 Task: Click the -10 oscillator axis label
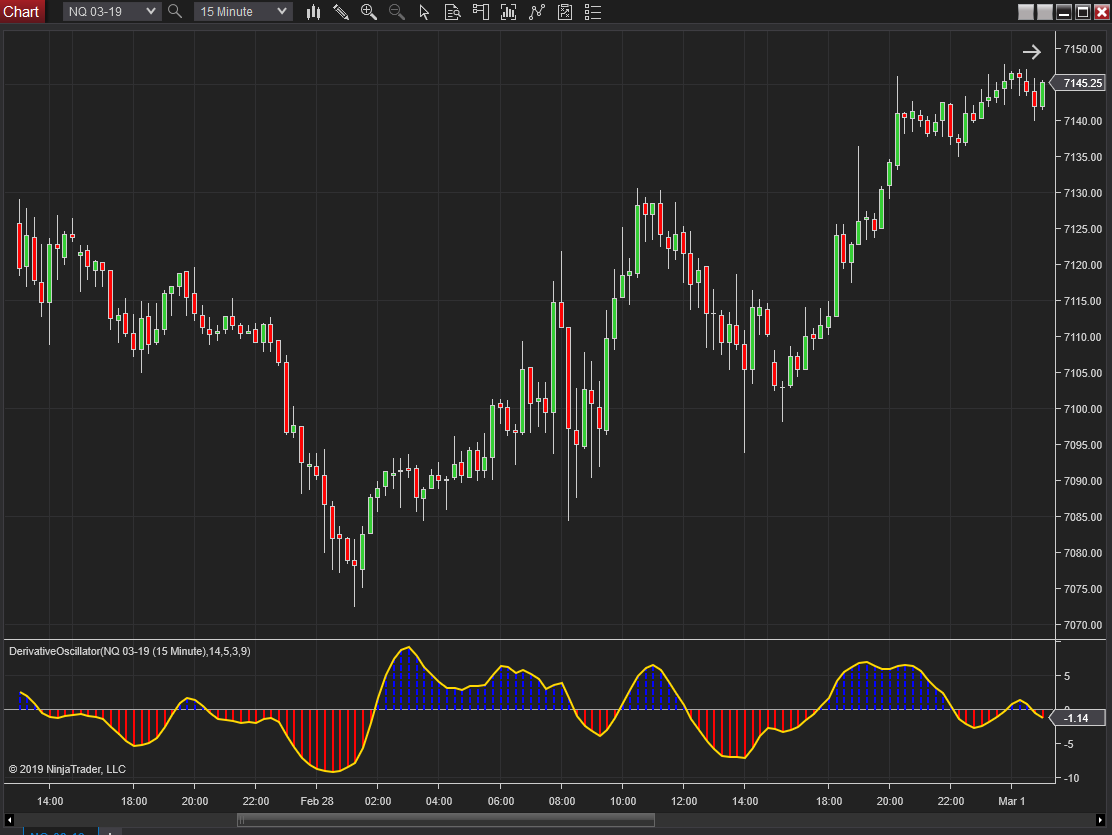pyautogui.click(x=1072, y=778)
